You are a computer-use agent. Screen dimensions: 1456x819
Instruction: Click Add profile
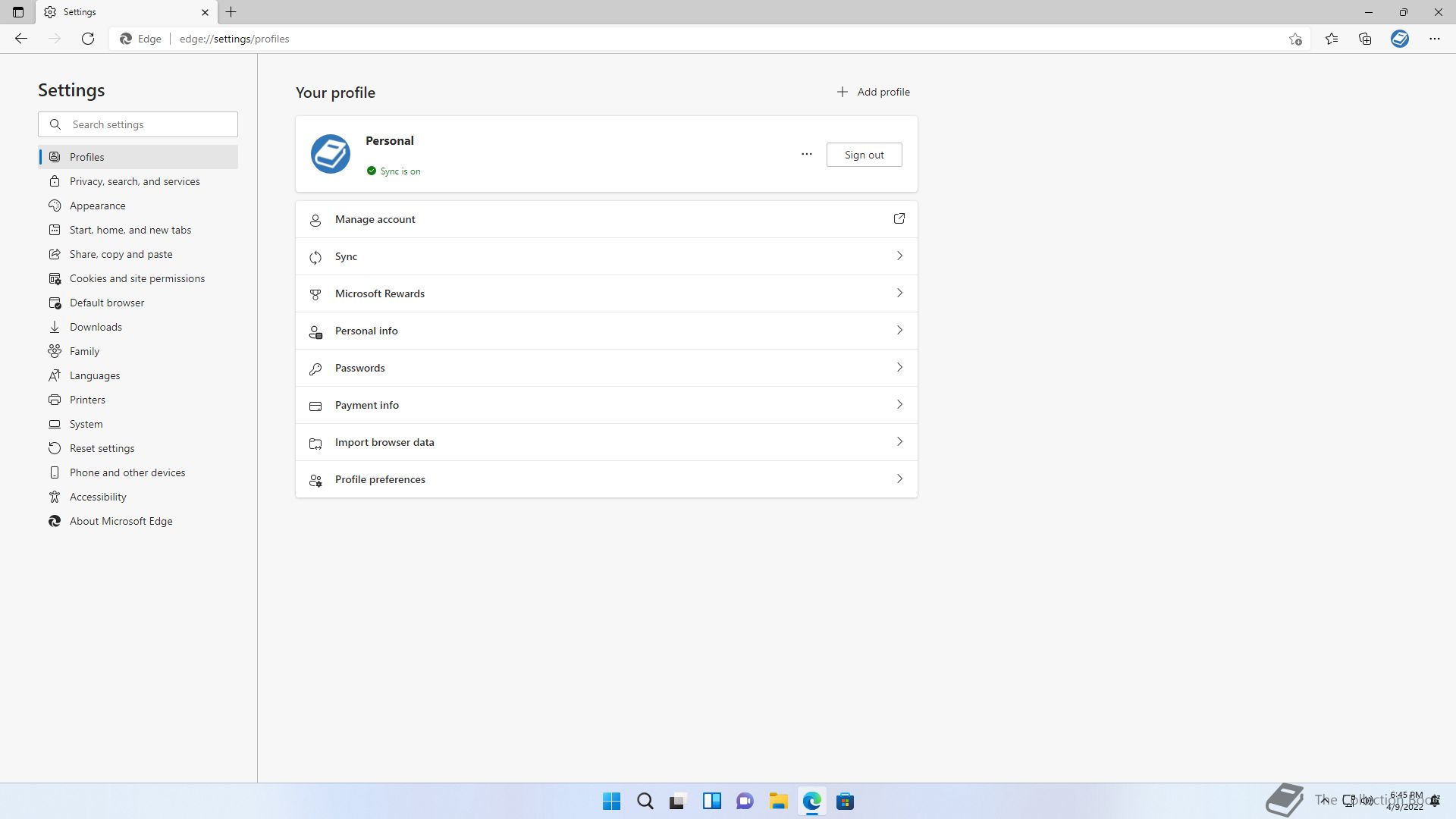(873, 92)
